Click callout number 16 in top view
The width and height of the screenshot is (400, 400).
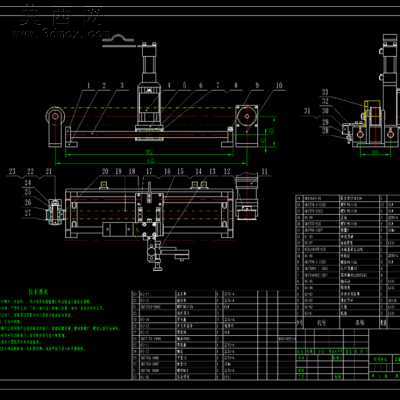(x=167, y=171)
